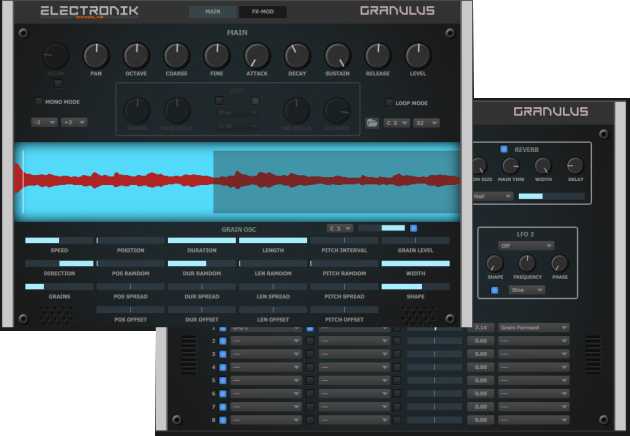The image size is (630, 436).
Task: Switch to the MAIN tab
Action: coord(213,12)
